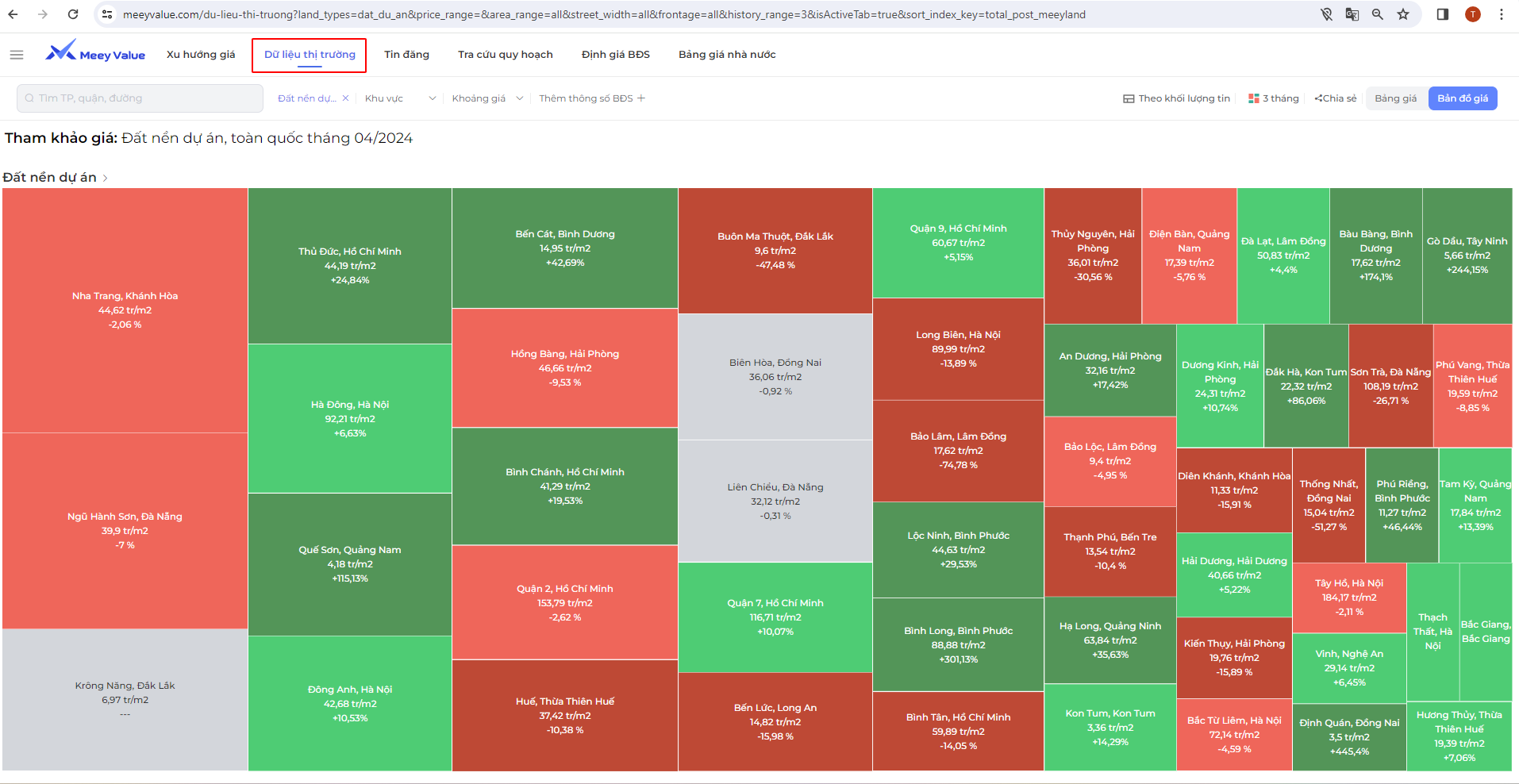This screenshot has width=1519, height=784.
Task: Select the Bản đồ giá view
Action: pos(1462,98)
